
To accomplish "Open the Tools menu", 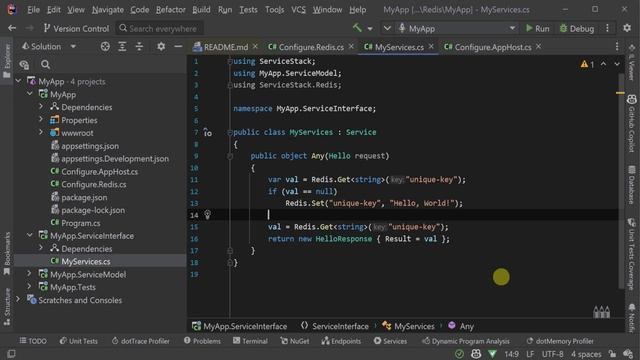I will click(275, 10).
